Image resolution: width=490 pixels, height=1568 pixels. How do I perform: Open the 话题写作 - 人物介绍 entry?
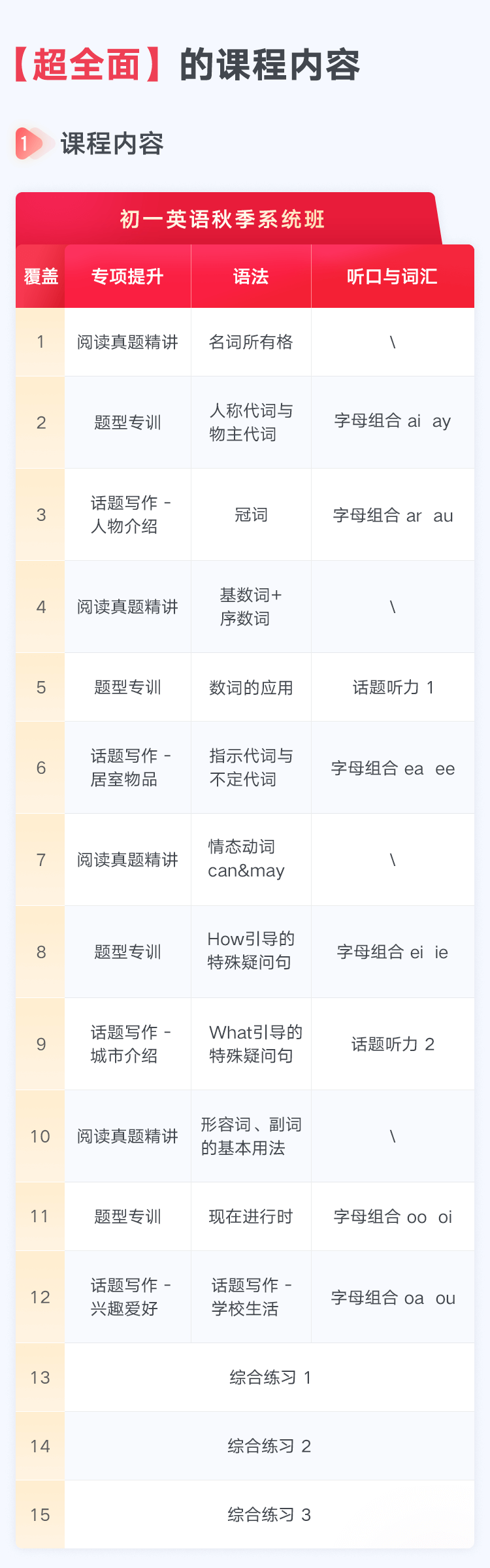(127, 514)
